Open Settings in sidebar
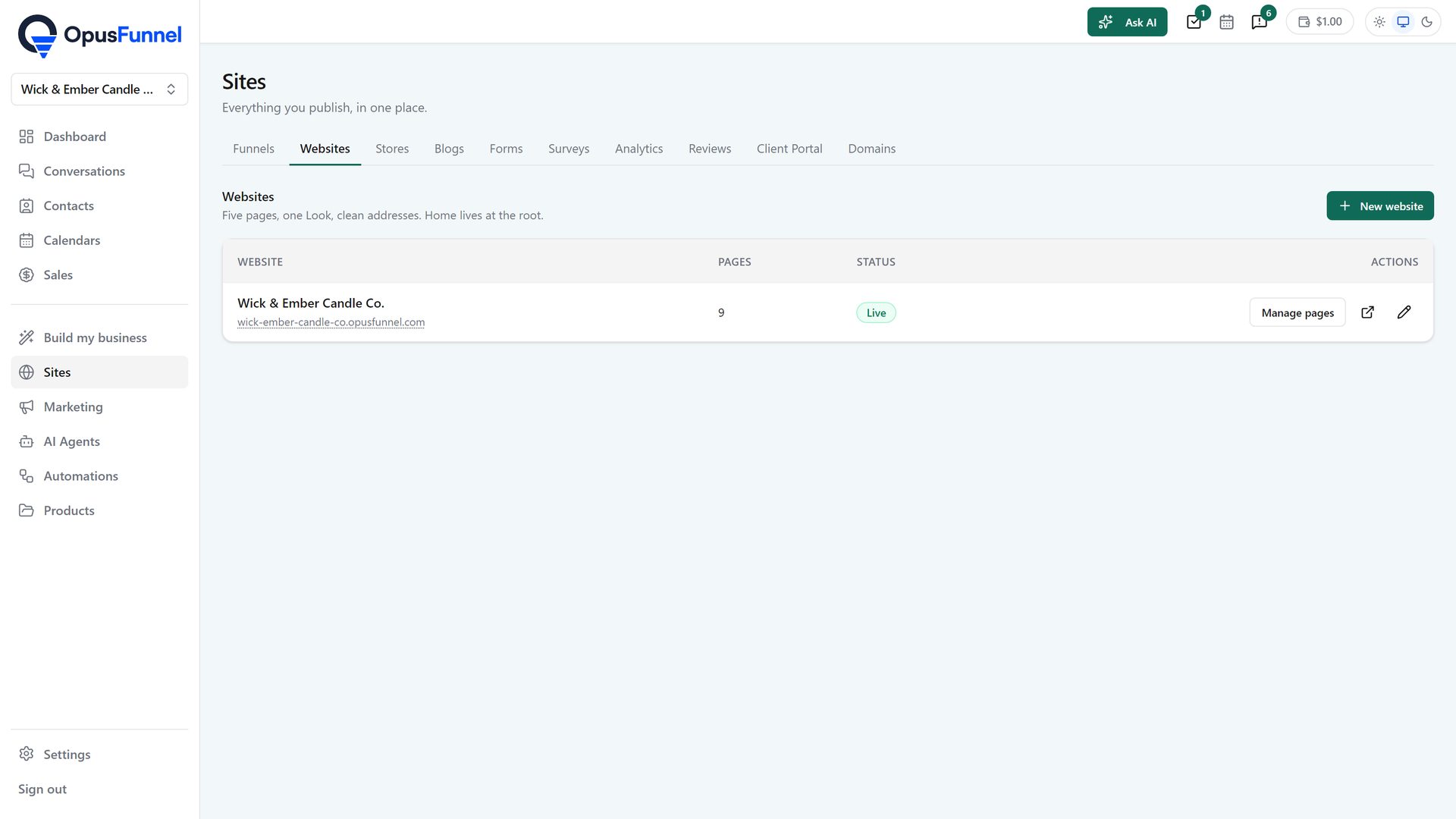1456x819 pixels. (x=99, y=755)
